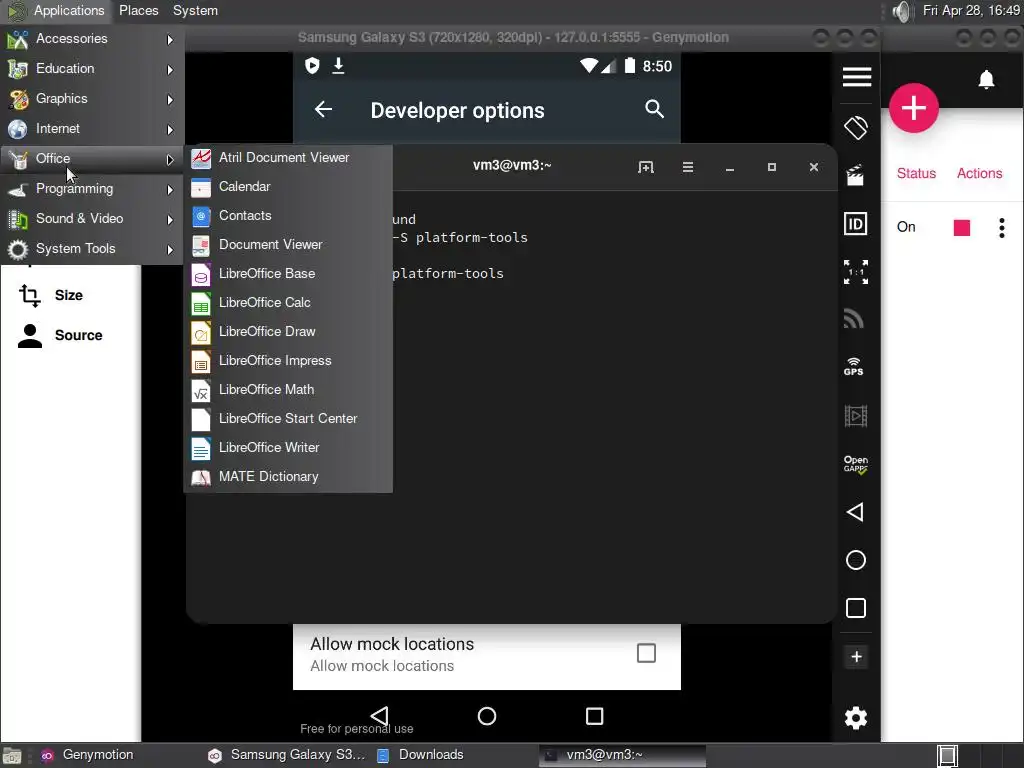The width and height of the screenshot is (1024, 768).
Task: Switch to vm3@vm3 terminal in taskbar
Action: pyautogui.click(x=622, y=755)
